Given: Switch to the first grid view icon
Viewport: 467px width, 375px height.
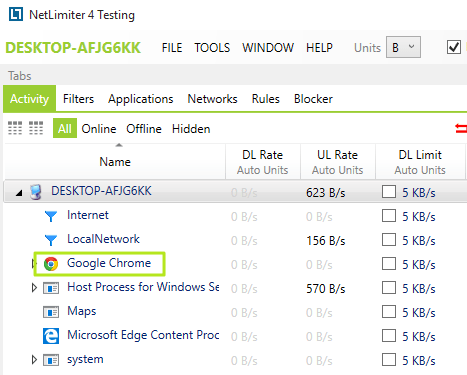Looking at the screenshot, I should (15, 128).
